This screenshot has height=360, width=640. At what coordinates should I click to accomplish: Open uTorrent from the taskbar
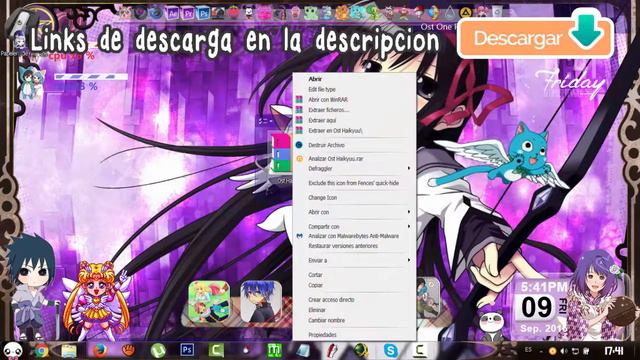(158, 350)
